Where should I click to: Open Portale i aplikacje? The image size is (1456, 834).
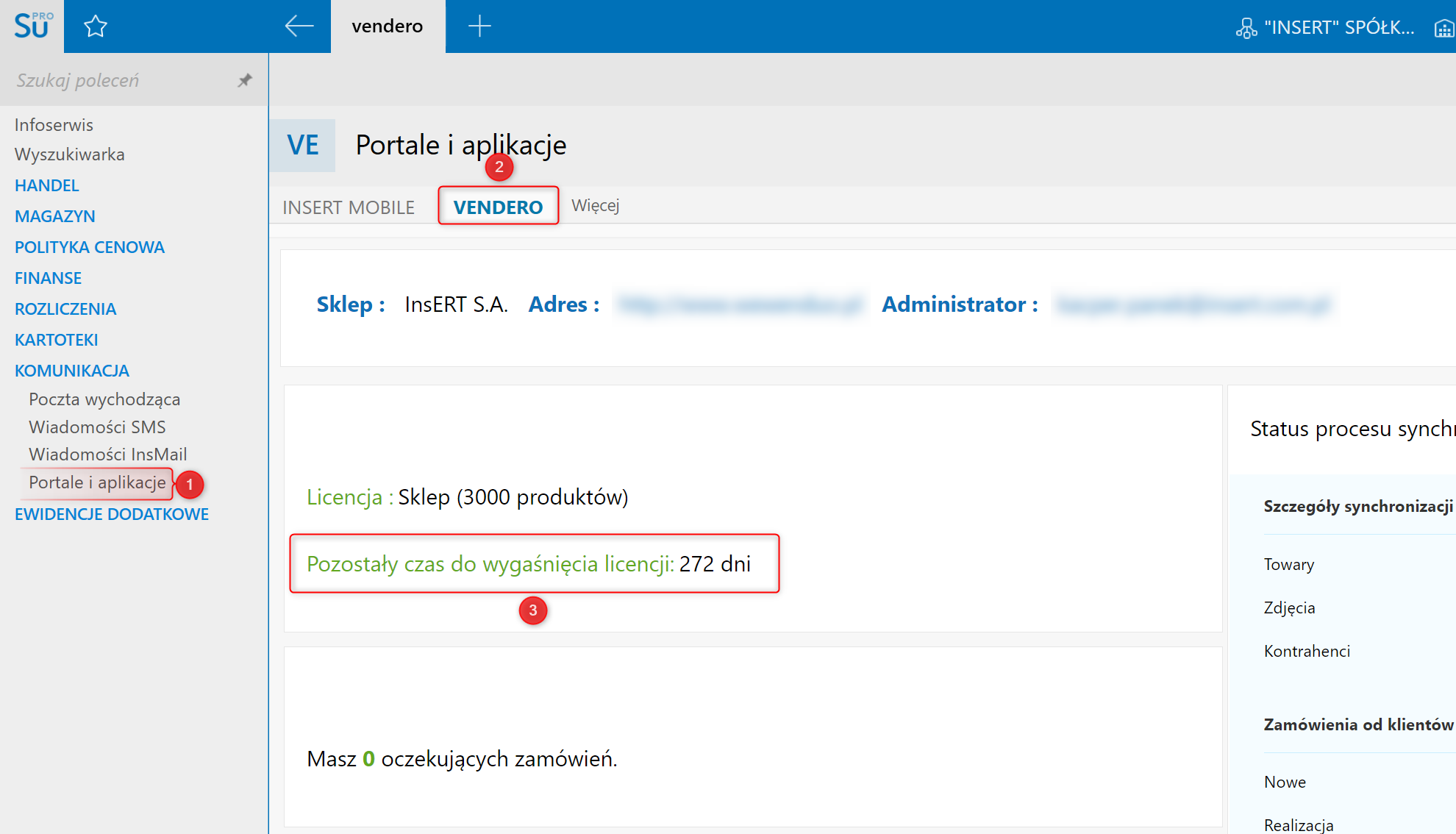(x=97, y=482)
